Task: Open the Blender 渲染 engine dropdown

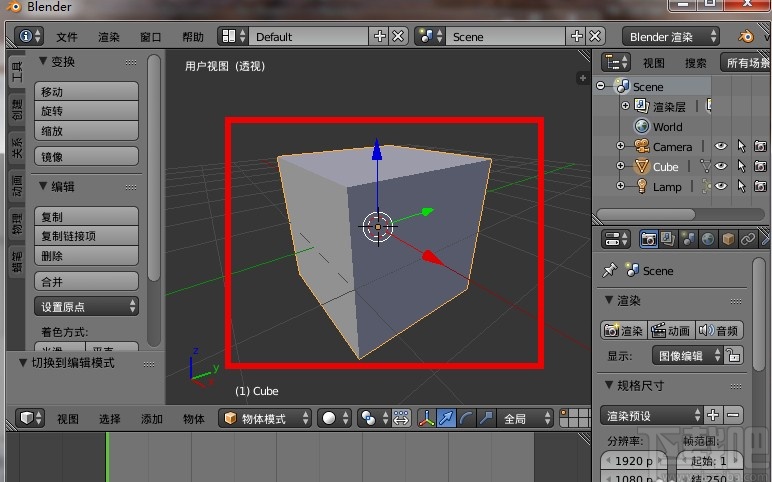Action: tap(671, 37)
